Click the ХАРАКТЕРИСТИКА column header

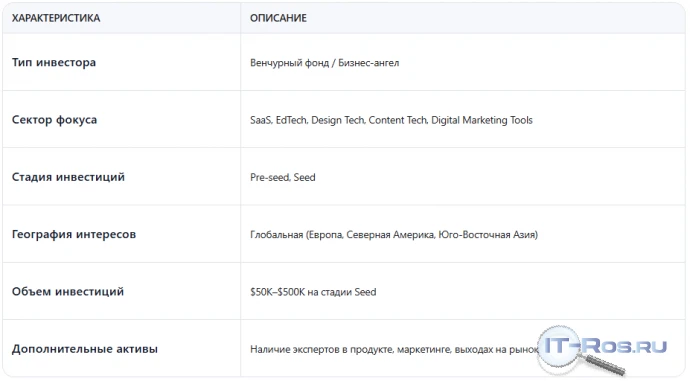pyautogui.click(x=56, y=18)
